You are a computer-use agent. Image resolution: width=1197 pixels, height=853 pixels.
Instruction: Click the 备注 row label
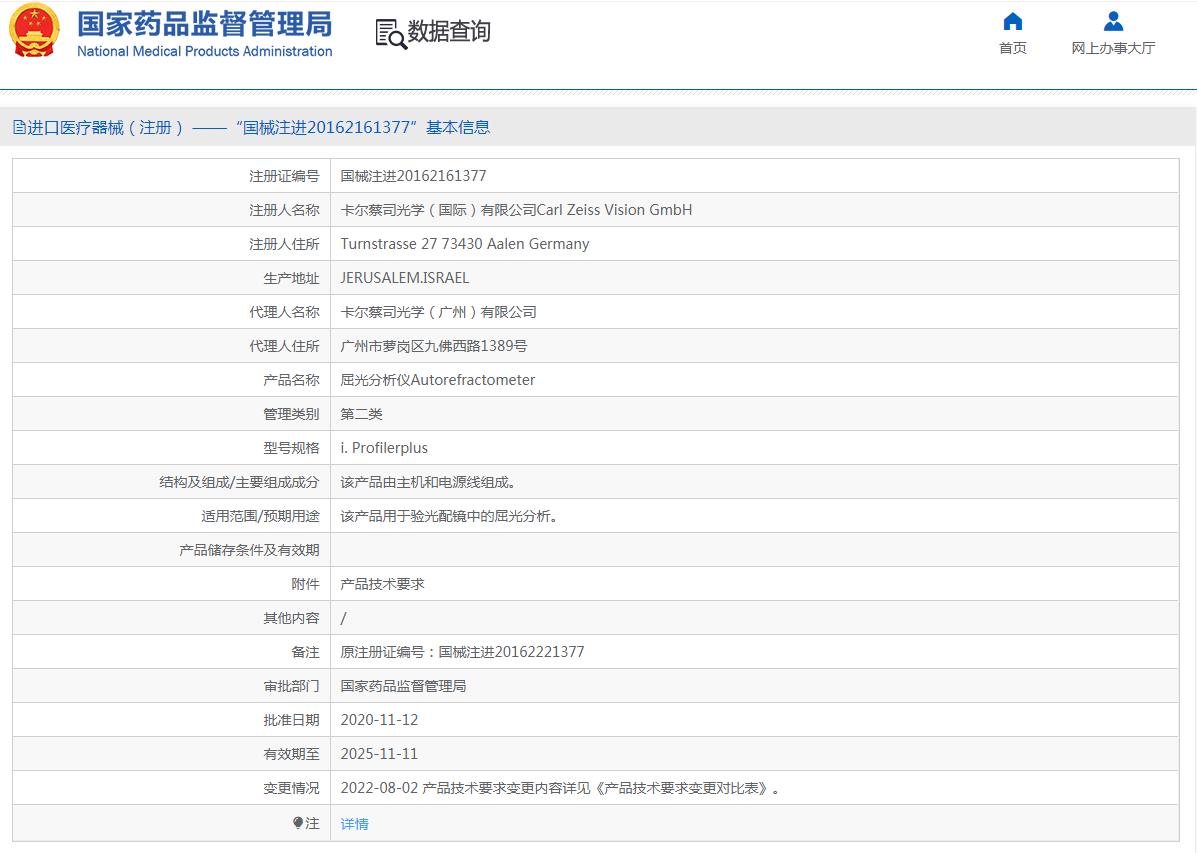coord(305,651)
